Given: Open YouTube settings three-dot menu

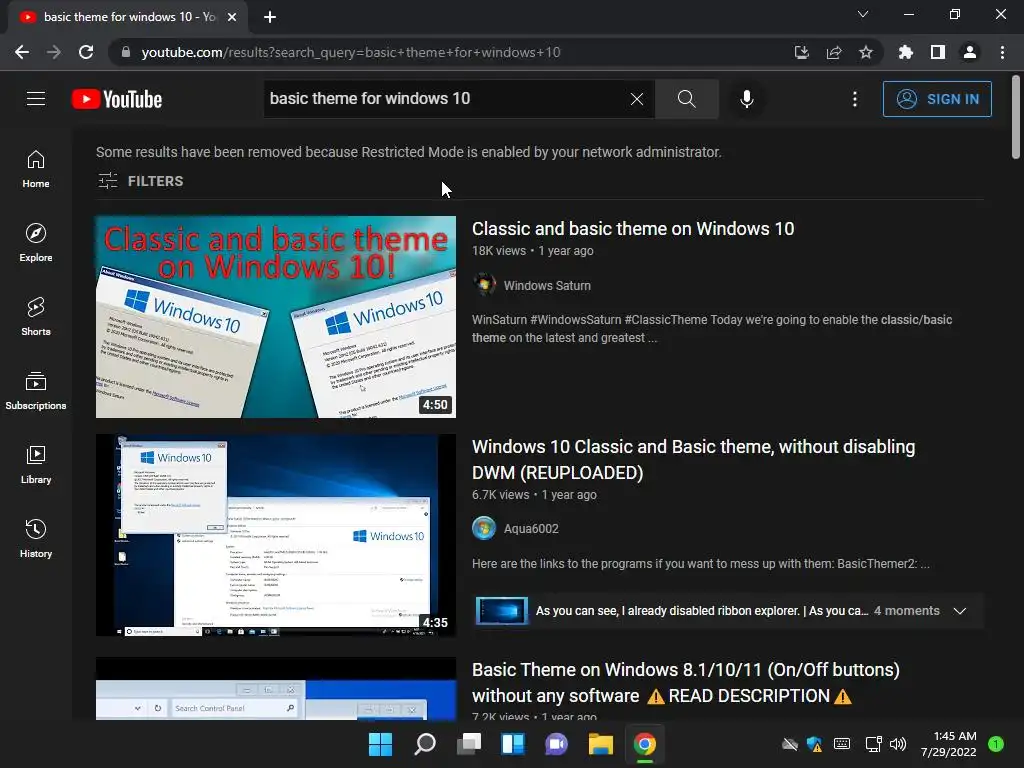Looking at the screenshot, I should click(854, 99).
